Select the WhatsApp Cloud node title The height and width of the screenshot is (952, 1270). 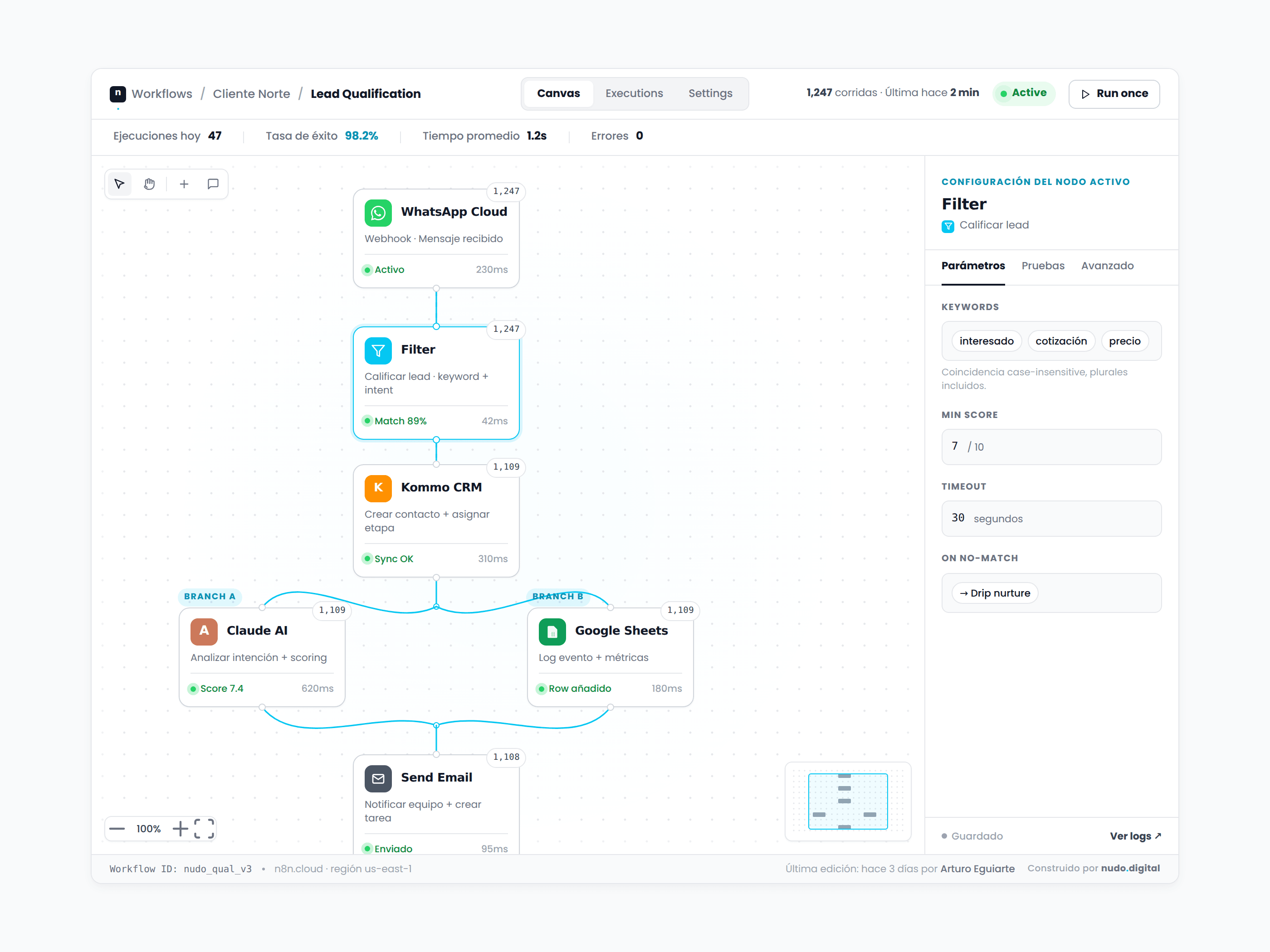(454, 212)
